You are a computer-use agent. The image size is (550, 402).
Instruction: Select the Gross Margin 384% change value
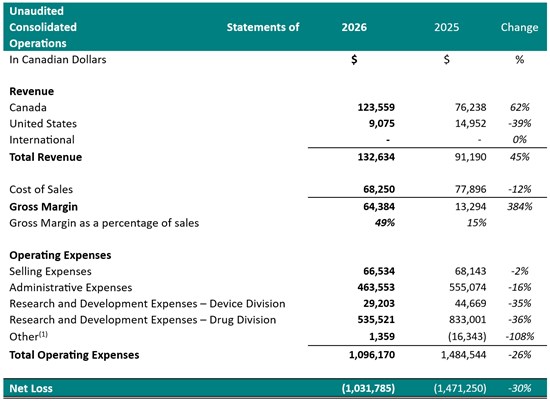[x=519, y=206]
